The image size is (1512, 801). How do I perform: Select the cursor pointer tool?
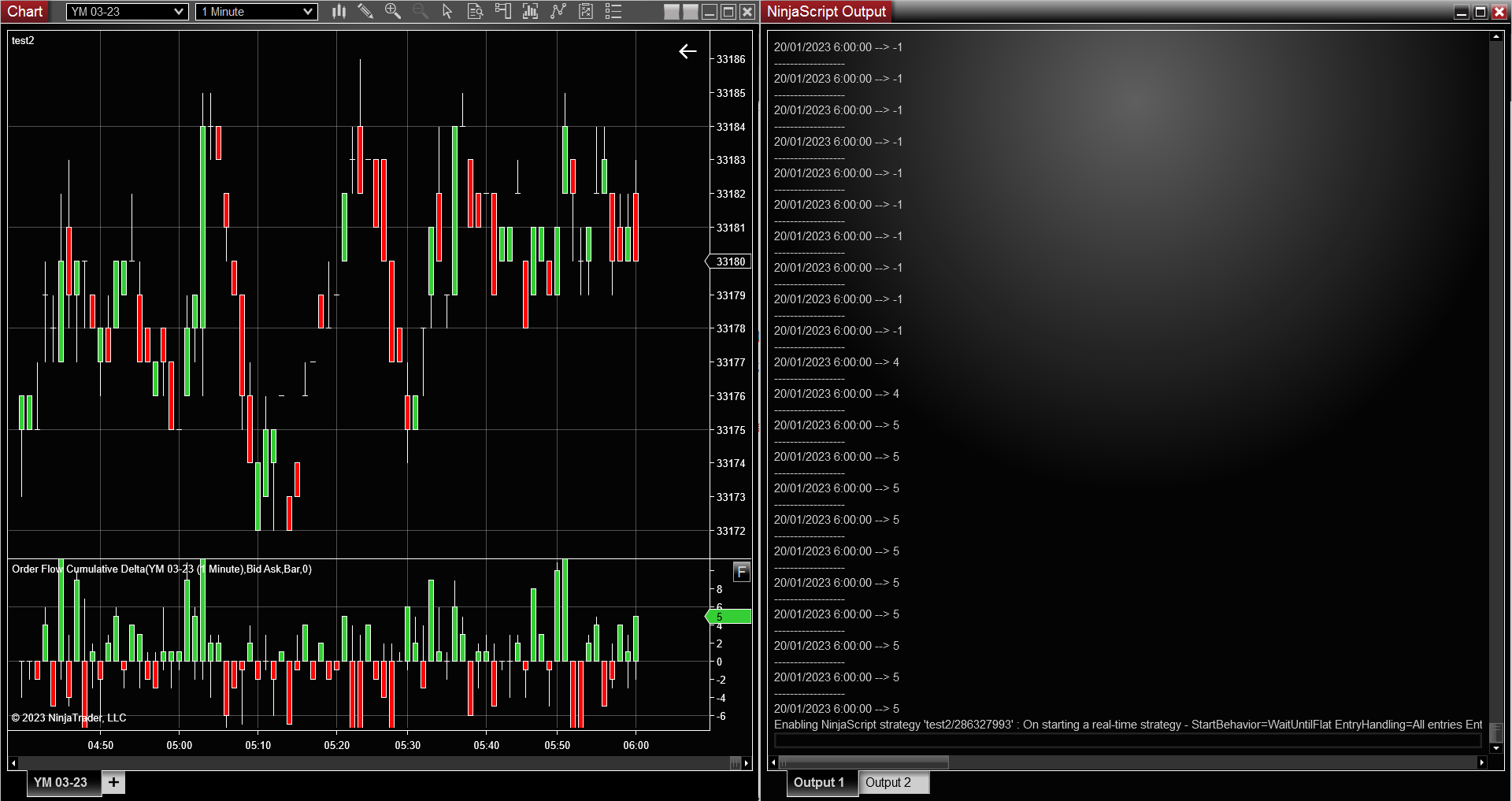(x=447, y=11)
